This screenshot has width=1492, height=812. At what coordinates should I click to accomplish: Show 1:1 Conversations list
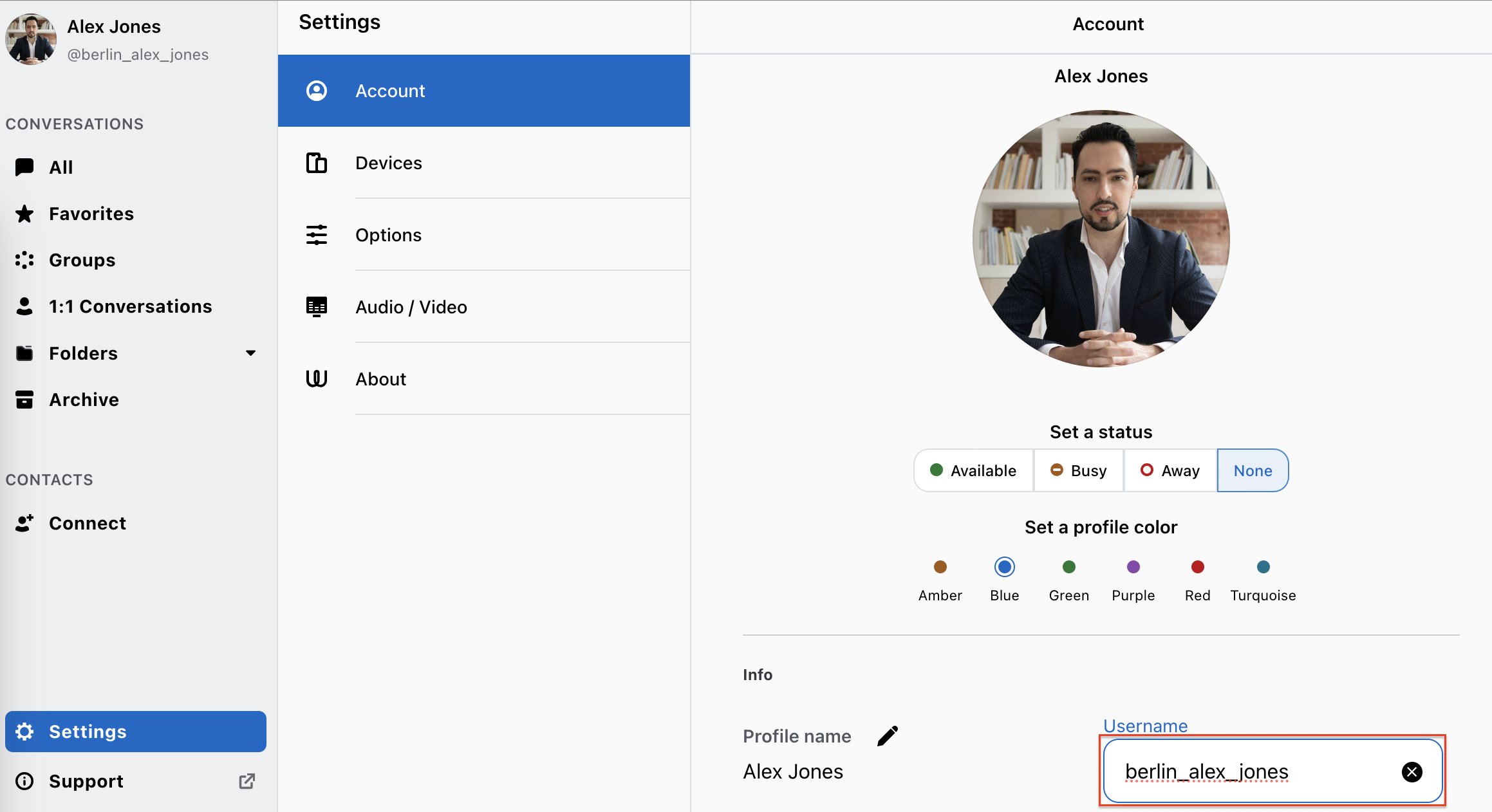pyautogui.click(x=136, y=306)
